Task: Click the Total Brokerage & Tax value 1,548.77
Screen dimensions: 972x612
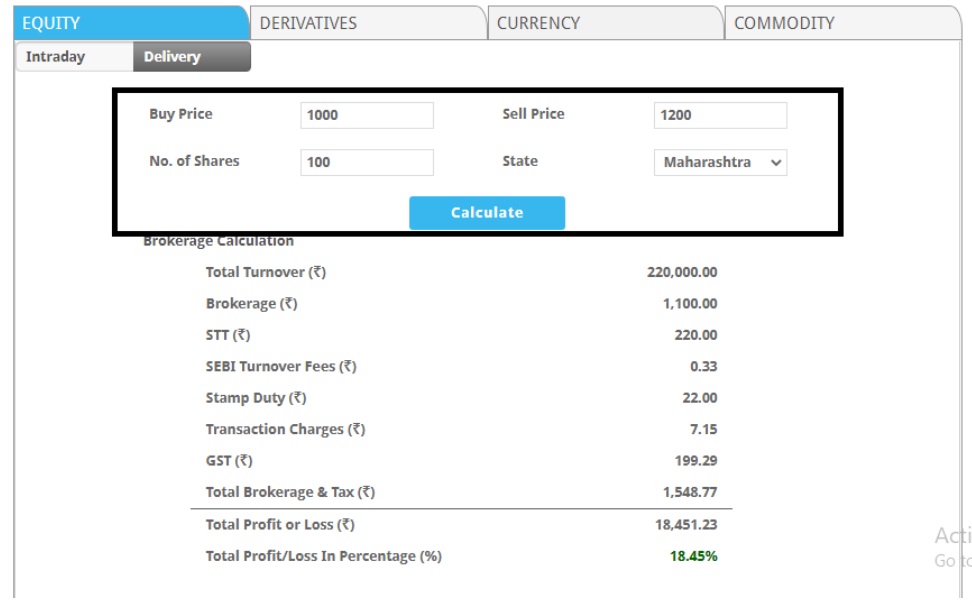Action: 689,492
